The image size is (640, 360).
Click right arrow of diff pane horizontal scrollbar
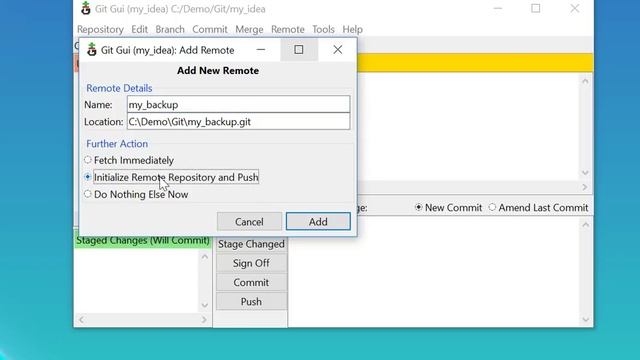[585, 187]
